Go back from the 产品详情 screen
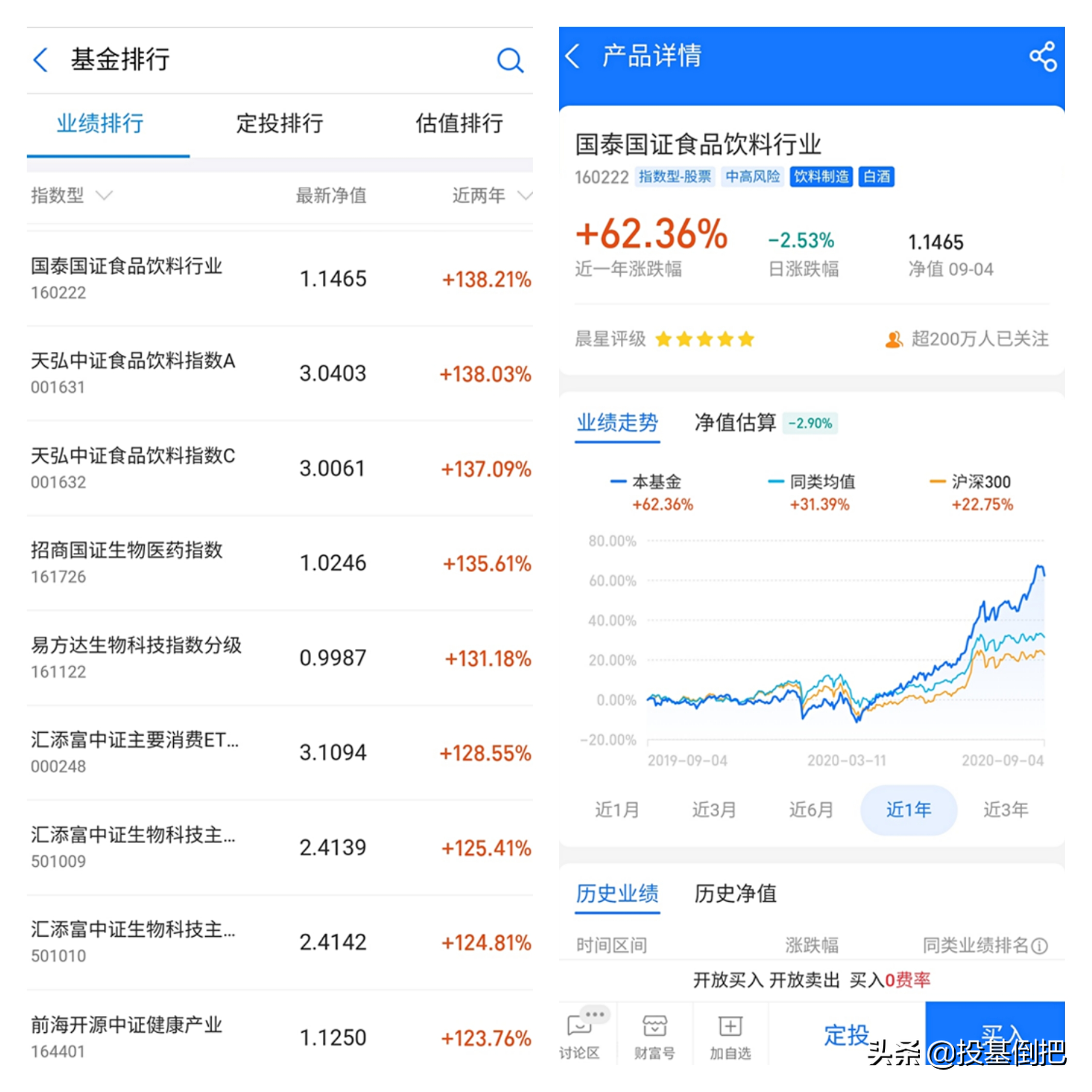Image resolution: width=1092 pixels, height=1092 pixels. (573, 56)
